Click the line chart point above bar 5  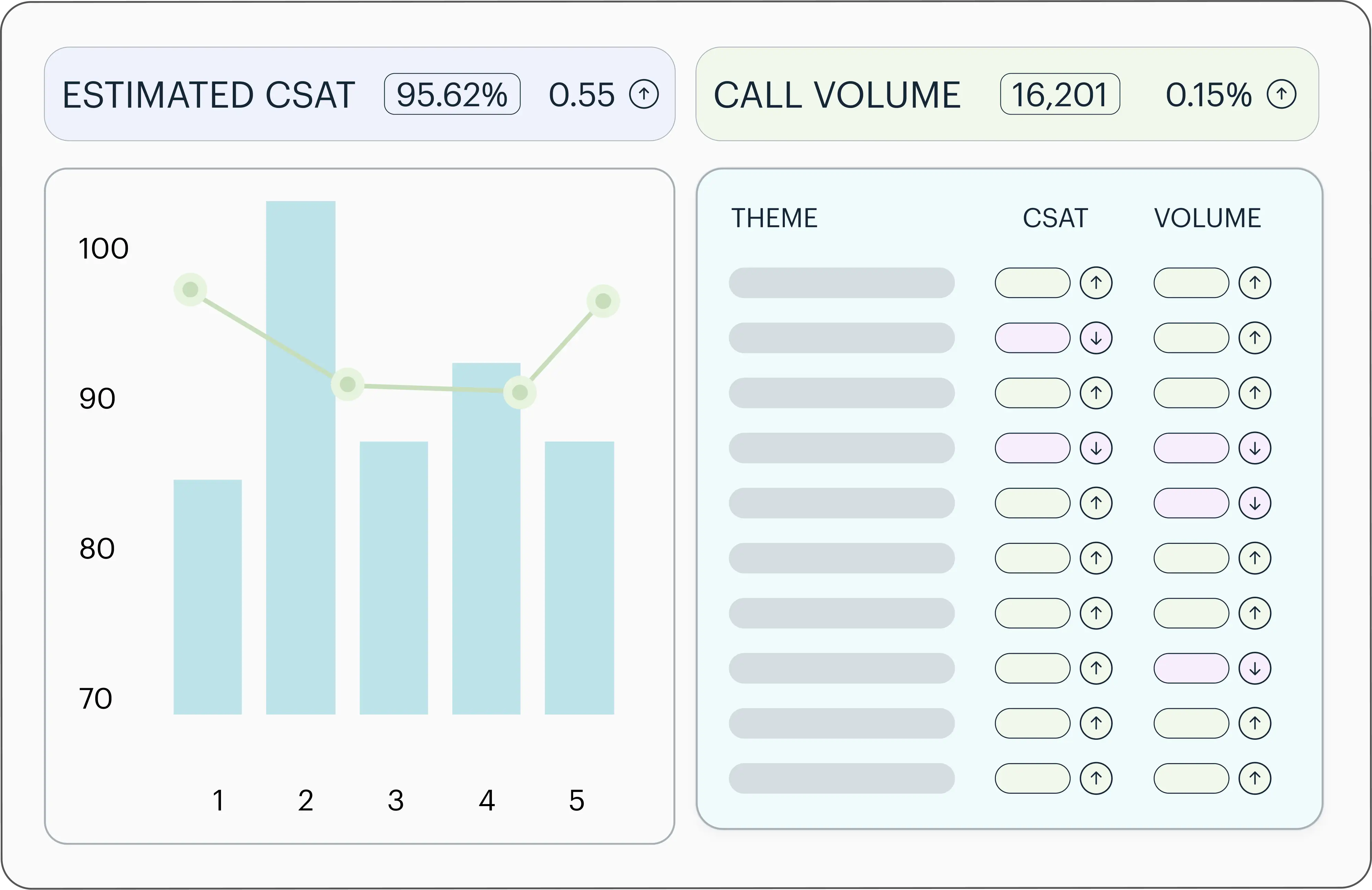pyautogui.click(x=603, y=301)
